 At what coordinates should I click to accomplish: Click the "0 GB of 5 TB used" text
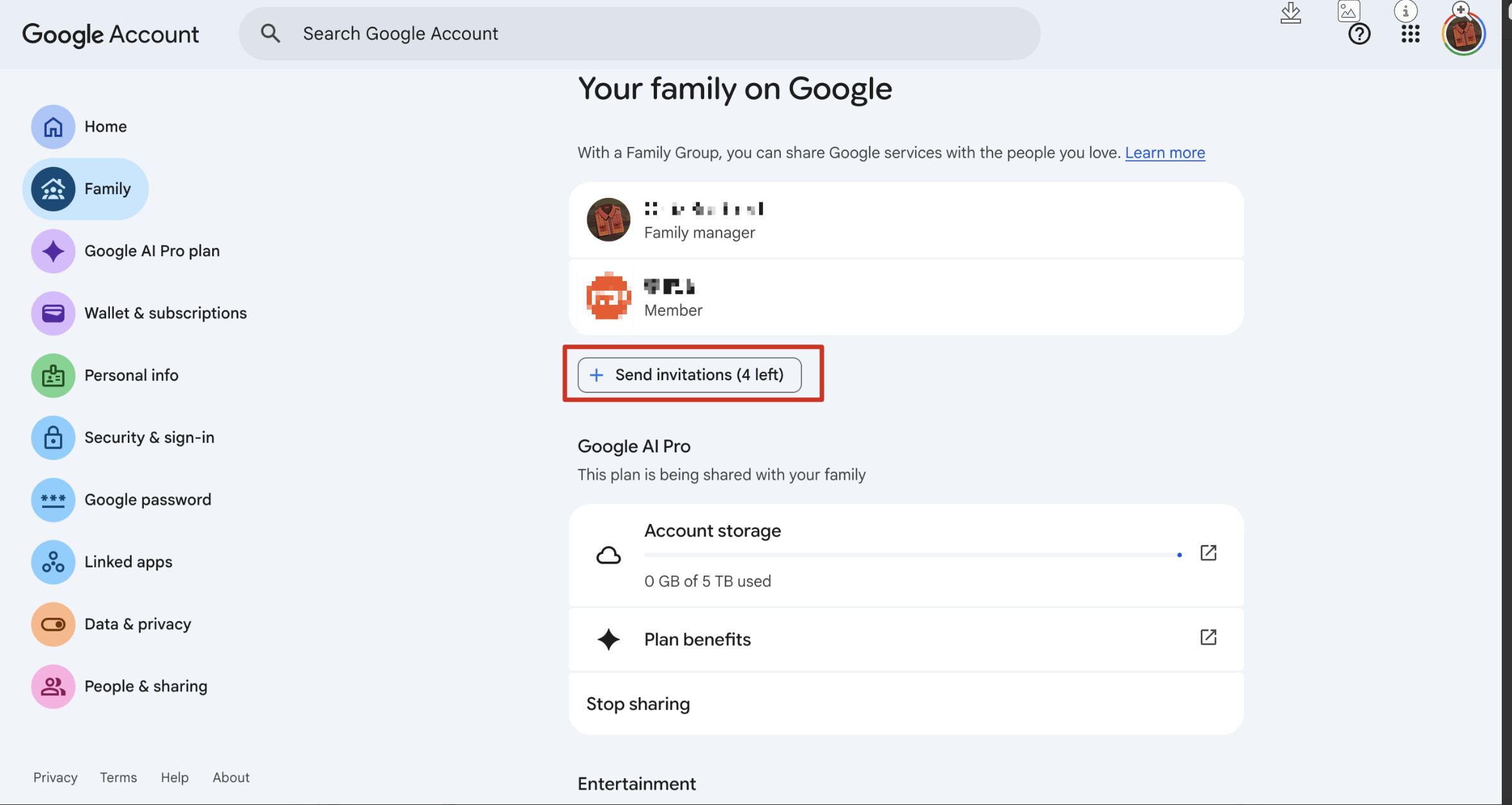pyautogui.click(x=707, y=581)
